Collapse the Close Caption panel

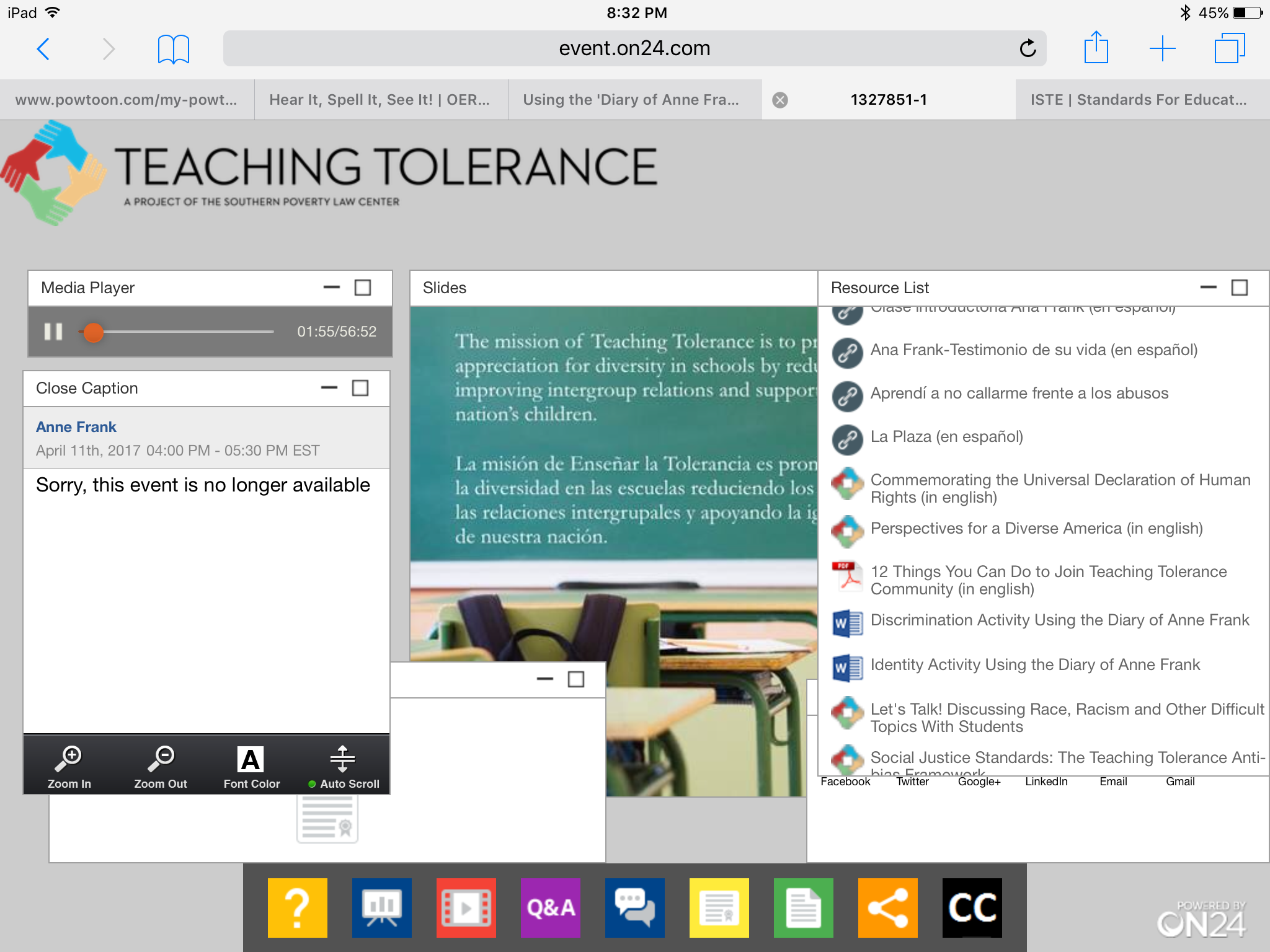(x=329, y=388)
